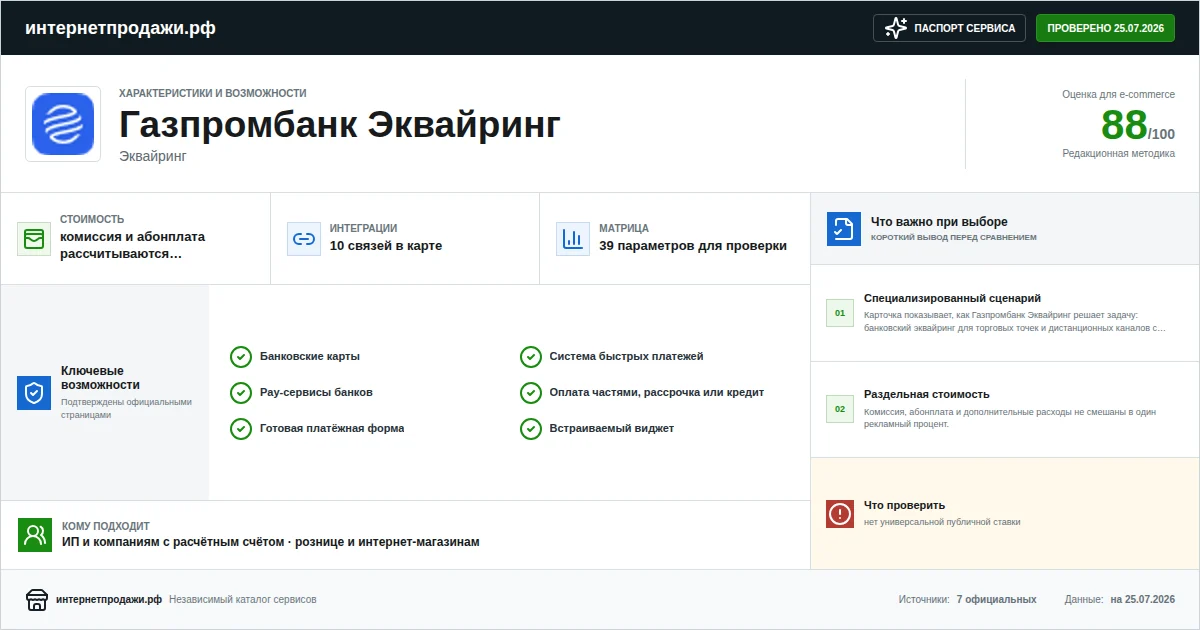This screenshot has width=1200, height=630.
Task: Click the Интеграции link icon
Action: click(x=304, y=239)
